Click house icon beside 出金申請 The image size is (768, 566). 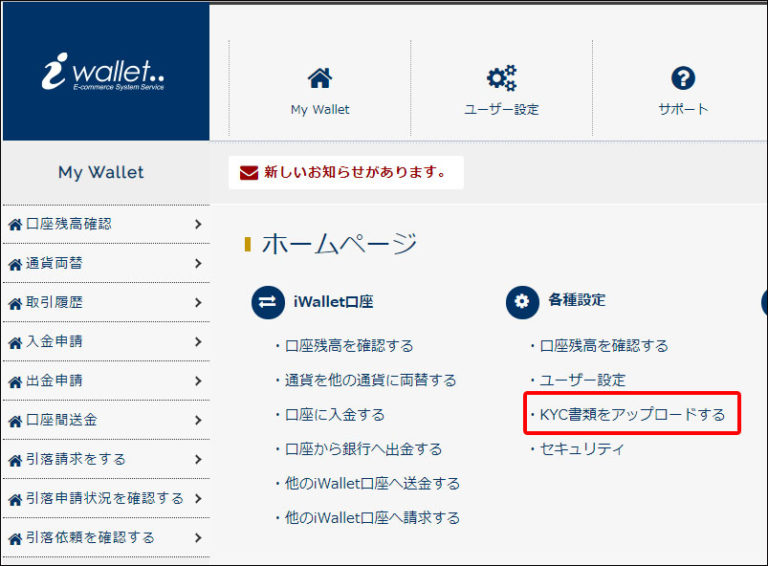point(15,382)
